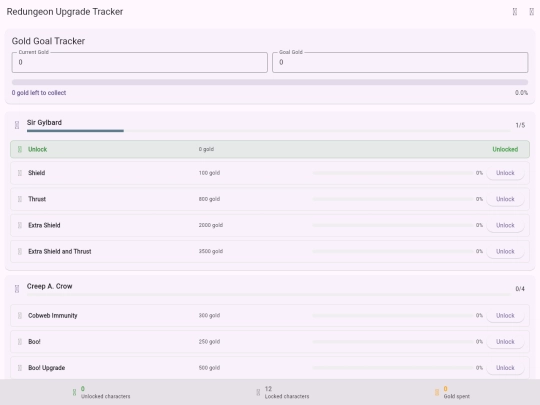This screenshot has height=405, width=540.
Task: Unlock Cobweb Immunity for Creep A. Crow
Action: (x=505, y=315)
